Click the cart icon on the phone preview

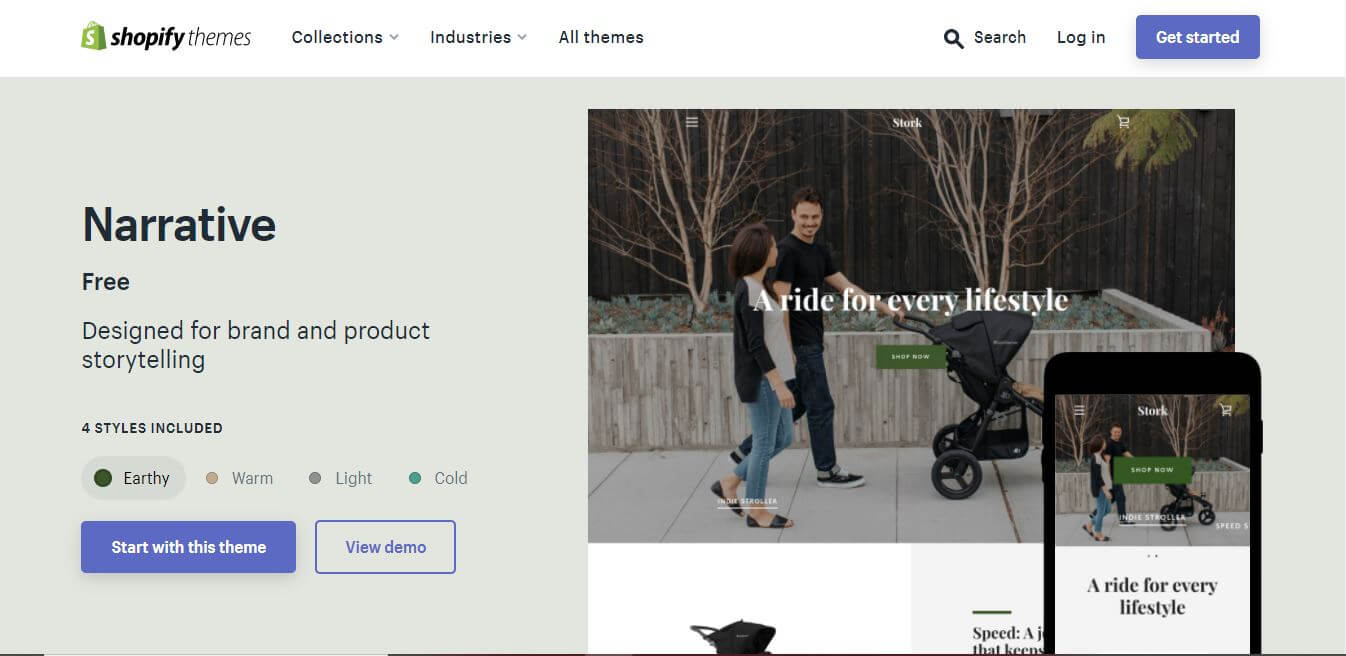pyautogui.click(x=1225, y=410)
